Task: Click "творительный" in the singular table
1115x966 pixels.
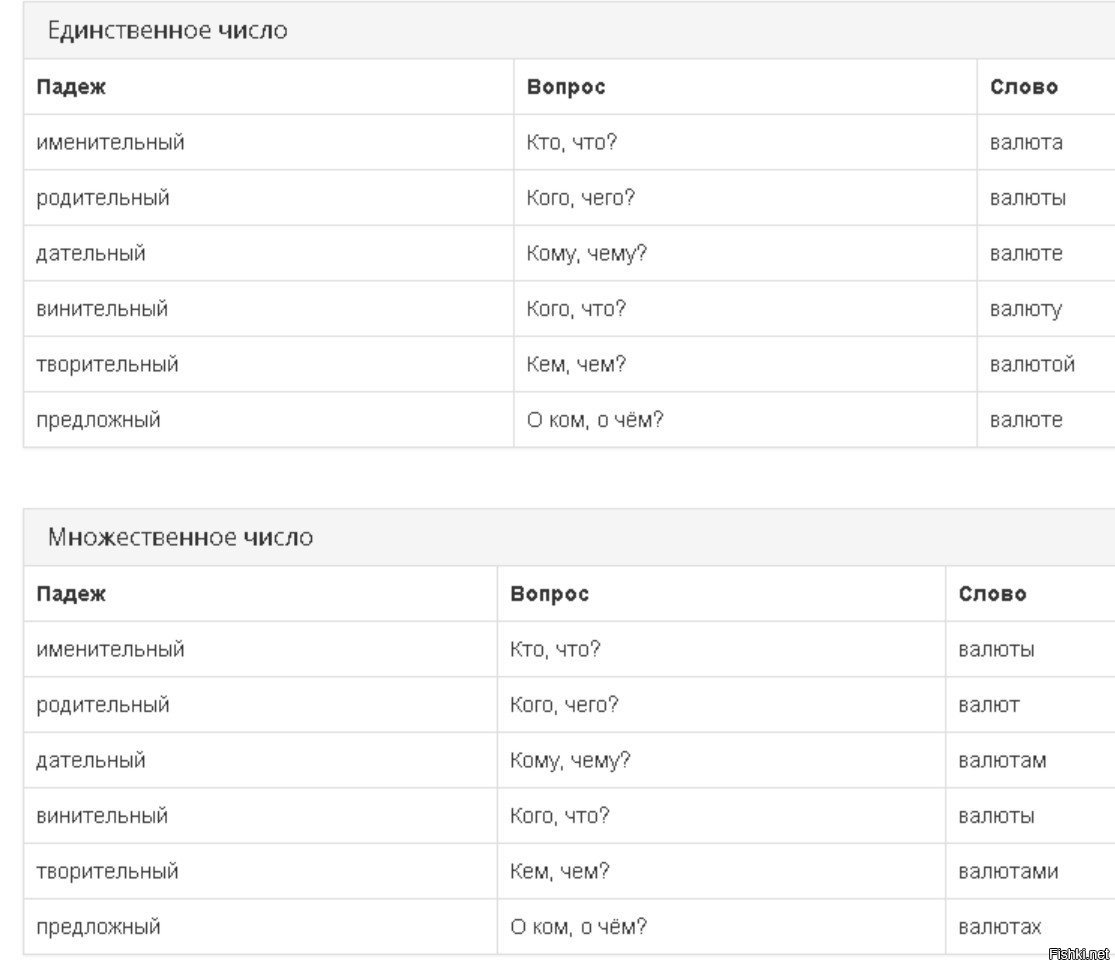Action: tap(107, 365)
